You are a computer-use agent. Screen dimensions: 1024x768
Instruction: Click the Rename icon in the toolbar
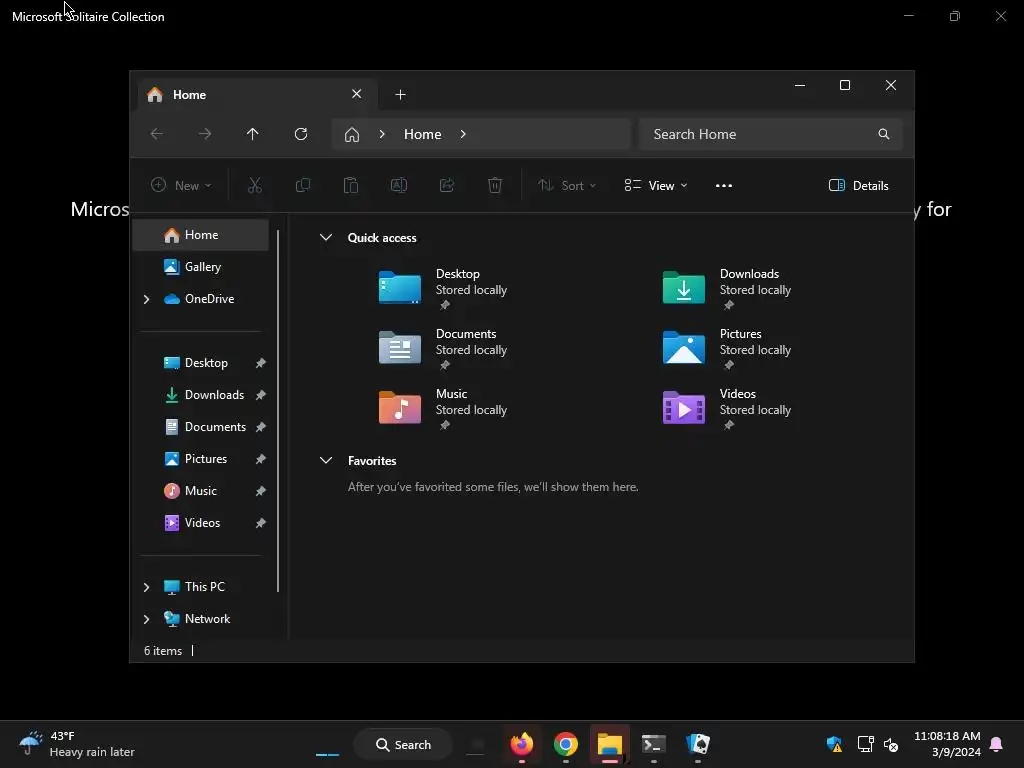pyautogui.click(x=399, y=185)
